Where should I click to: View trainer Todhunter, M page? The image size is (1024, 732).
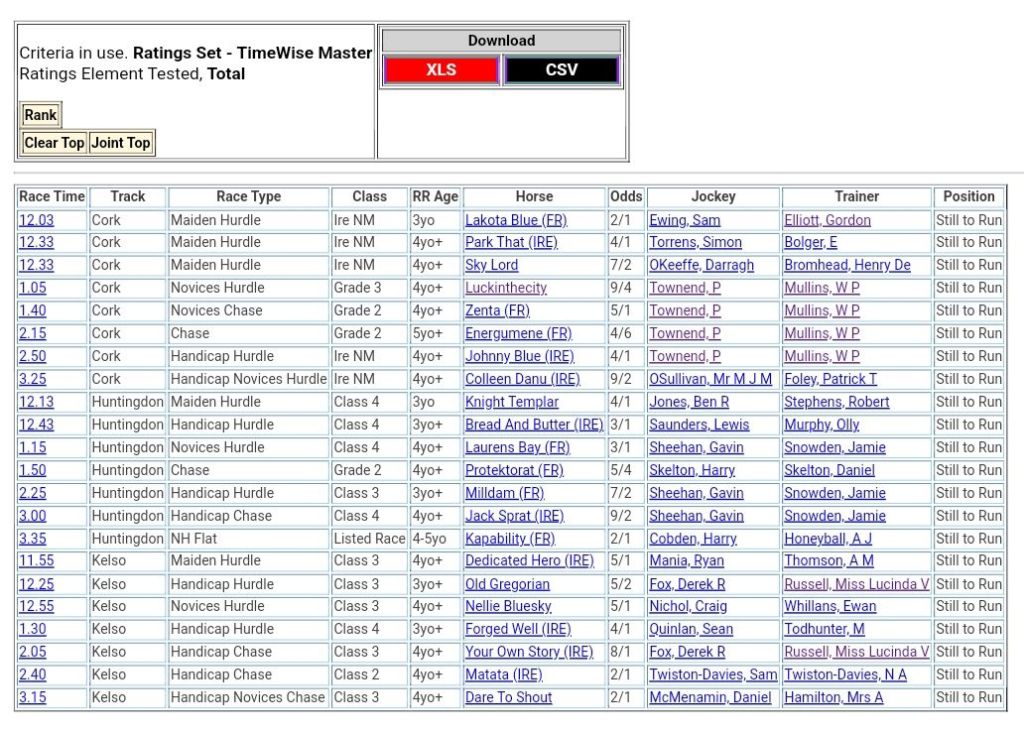point(824,629)
